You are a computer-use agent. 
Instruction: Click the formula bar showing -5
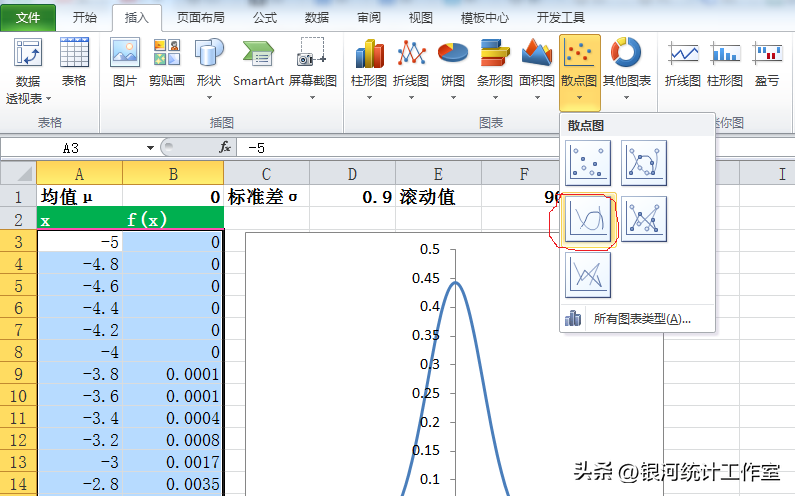tap(398, 148)
